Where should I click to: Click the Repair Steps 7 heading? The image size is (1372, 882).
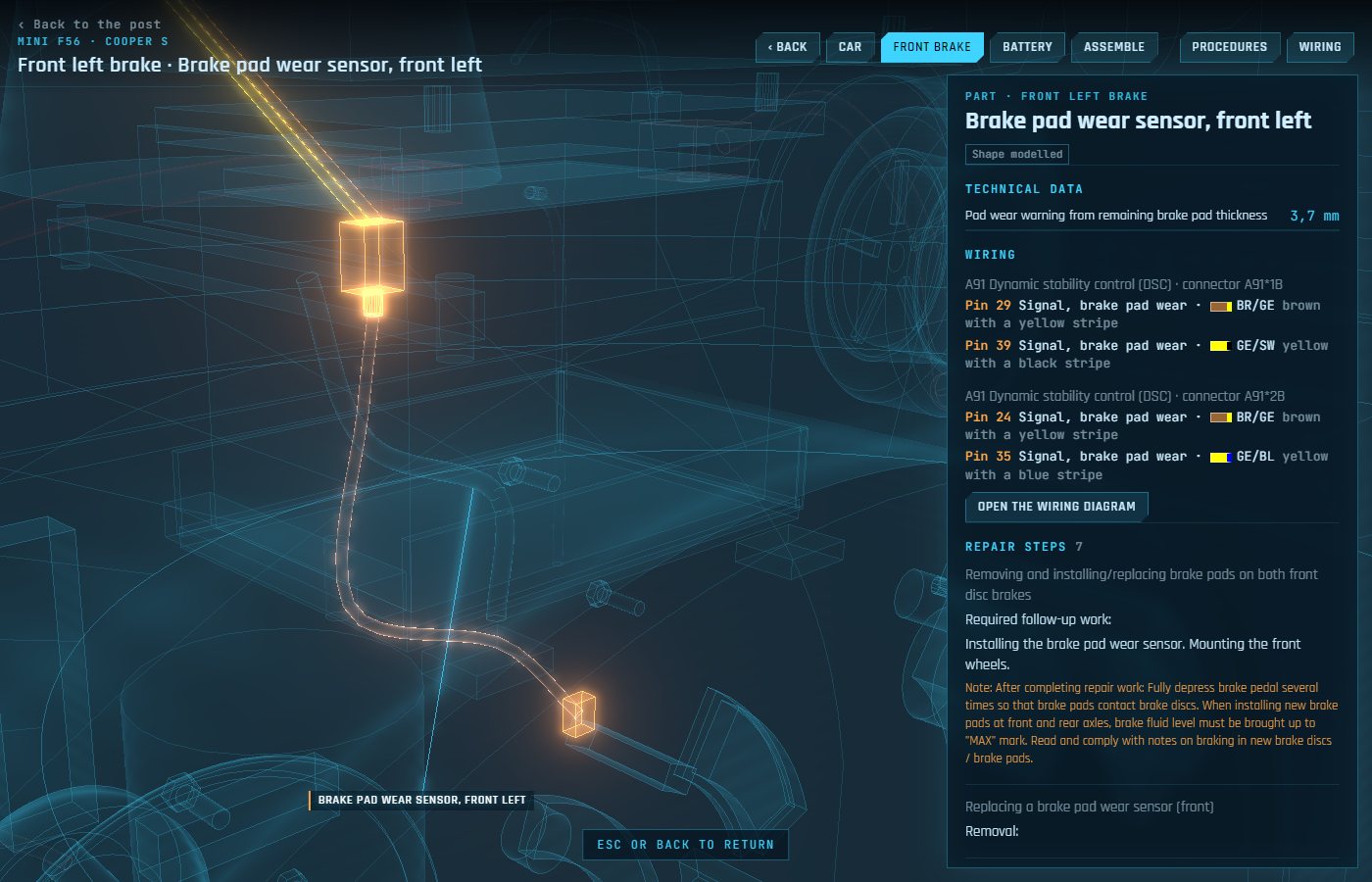tap(1024, 547)
